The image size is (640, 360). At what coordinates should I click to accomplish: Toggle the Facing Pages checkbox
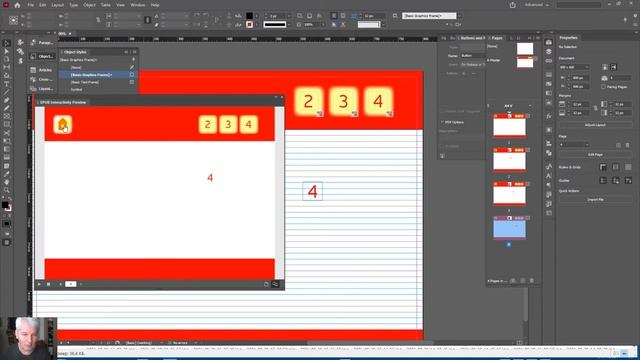pyautogui.click(x=603, y=87)
